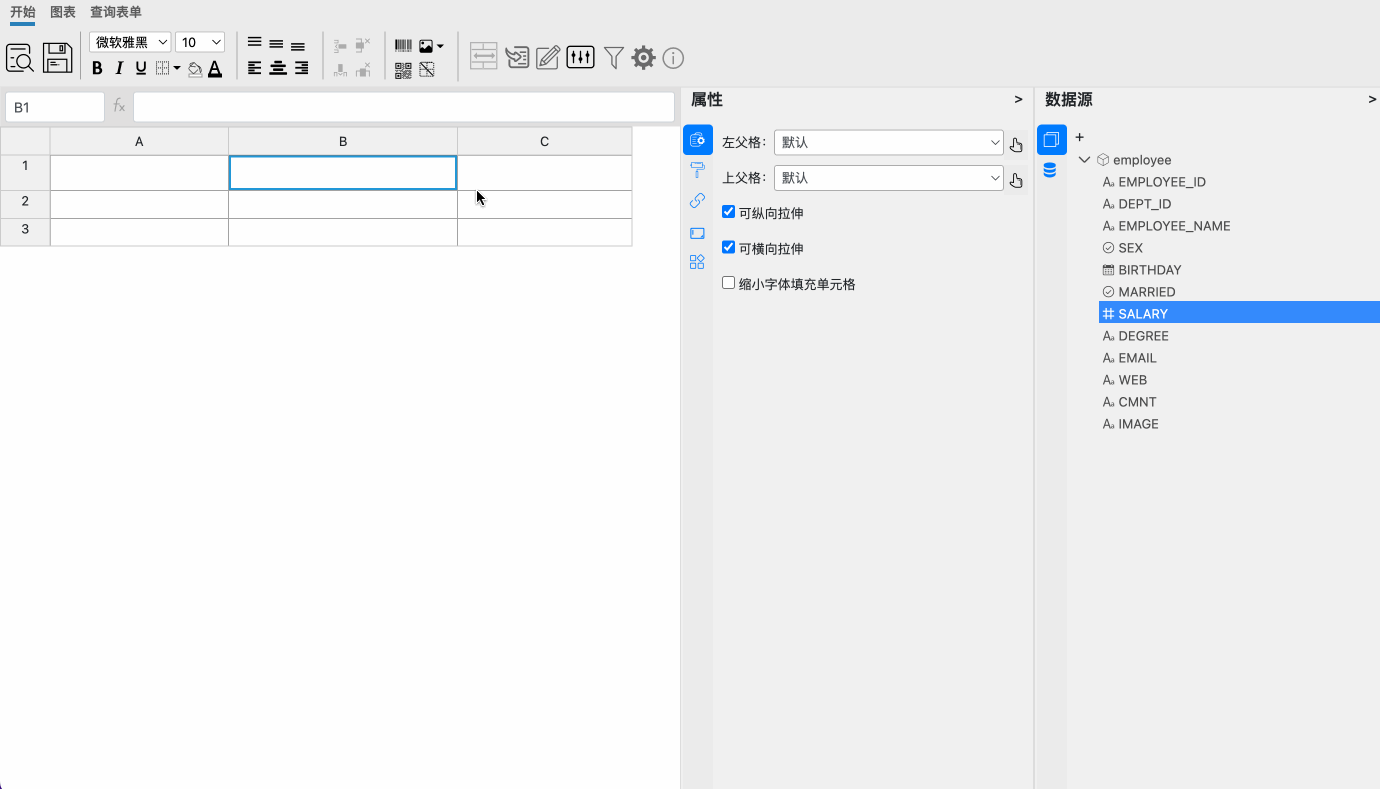Select the BIRTHDAY field
The image size is (1380, 789).
point(1150,270)
